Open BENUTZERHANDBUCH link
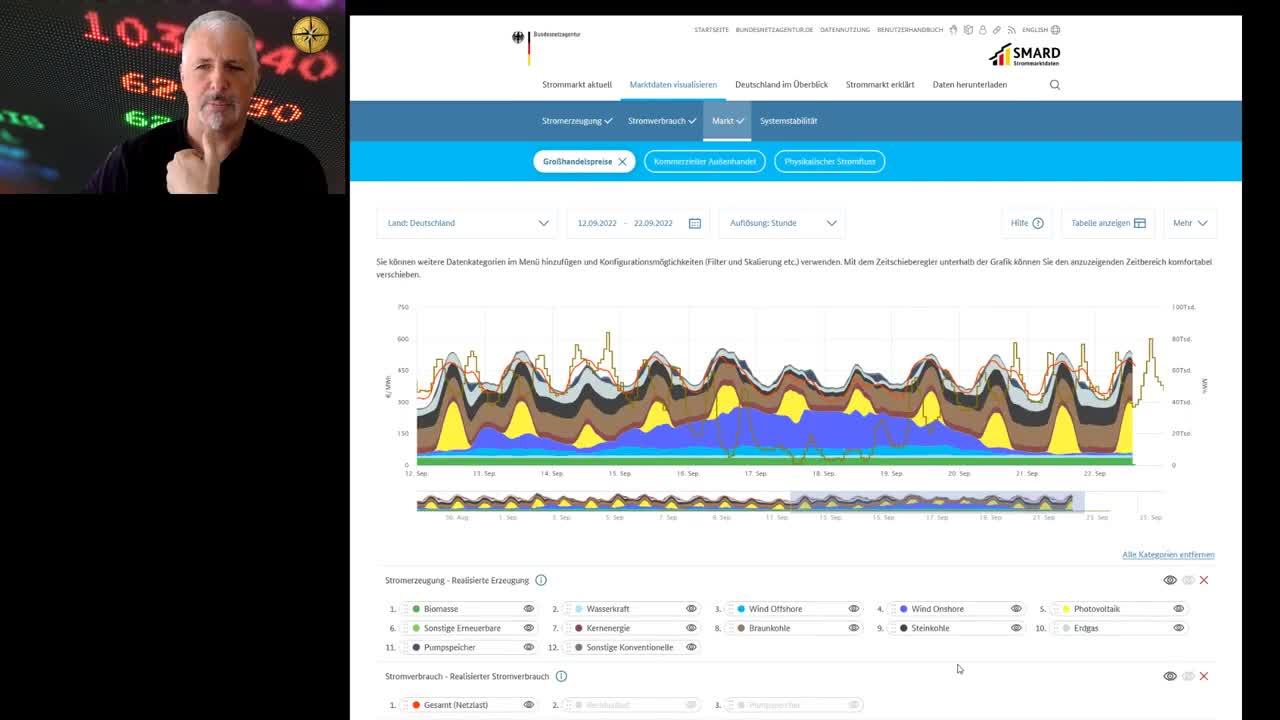This screenshot has height=720, width=1280. click(910, 30)
